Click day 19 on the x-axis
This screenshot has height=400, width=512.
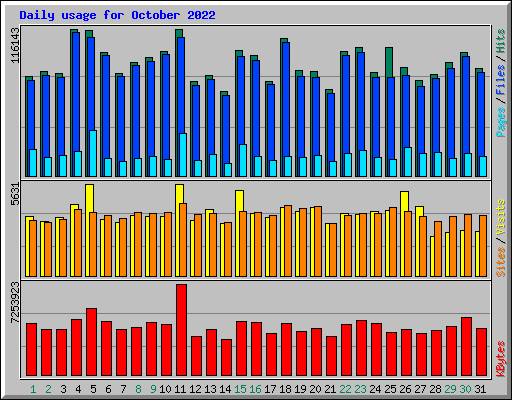pos(300,389)
